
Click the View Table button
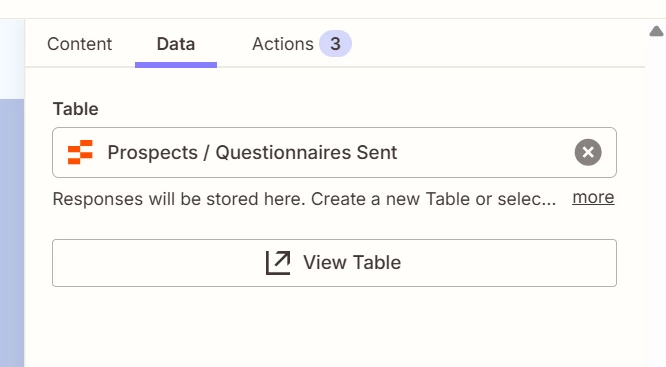coord(334,263)
